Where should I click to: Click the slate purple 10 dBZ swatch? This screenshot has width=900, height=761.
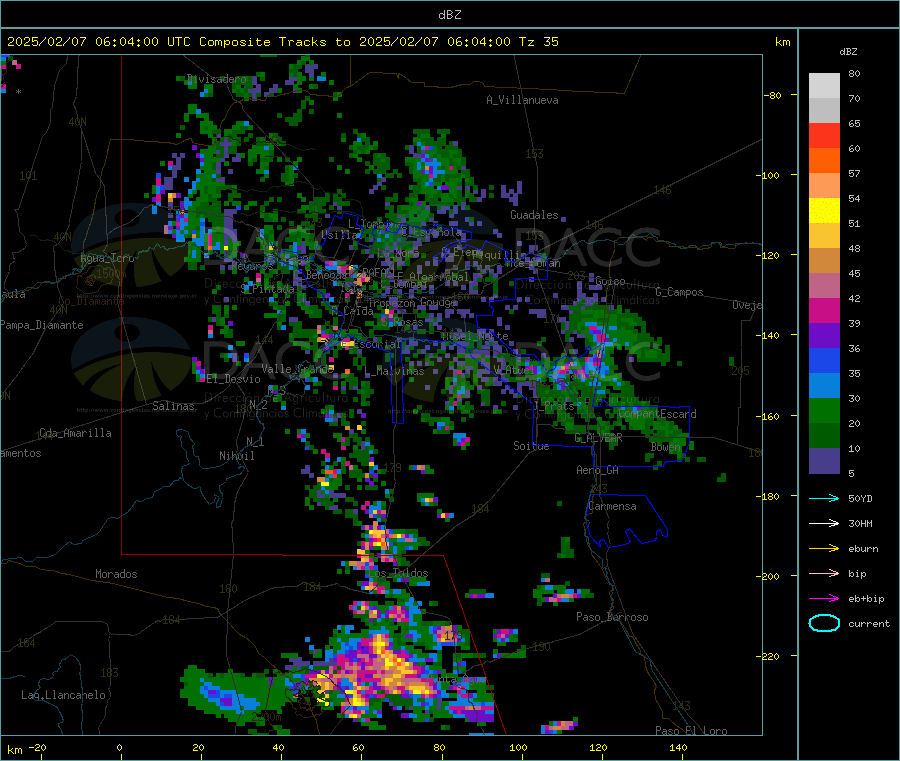pos(824,460)
